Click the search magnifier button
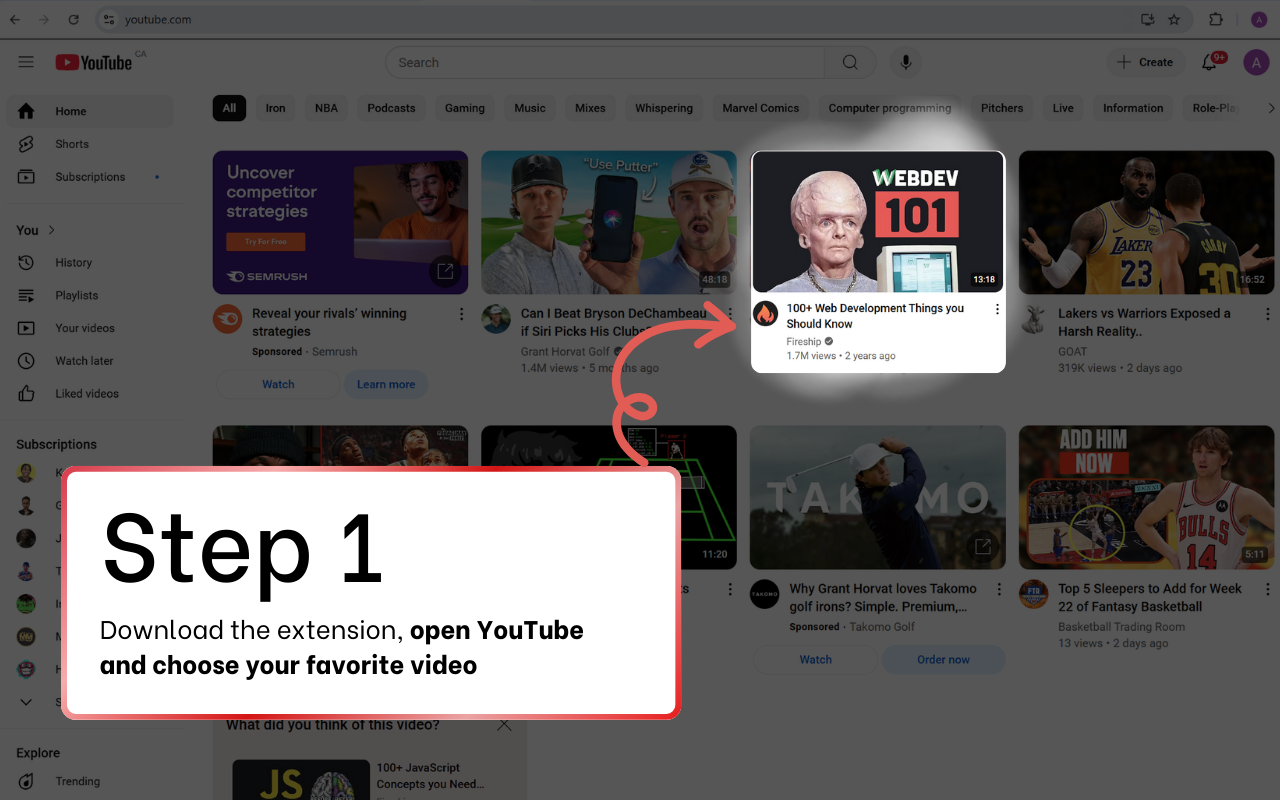 850,62
